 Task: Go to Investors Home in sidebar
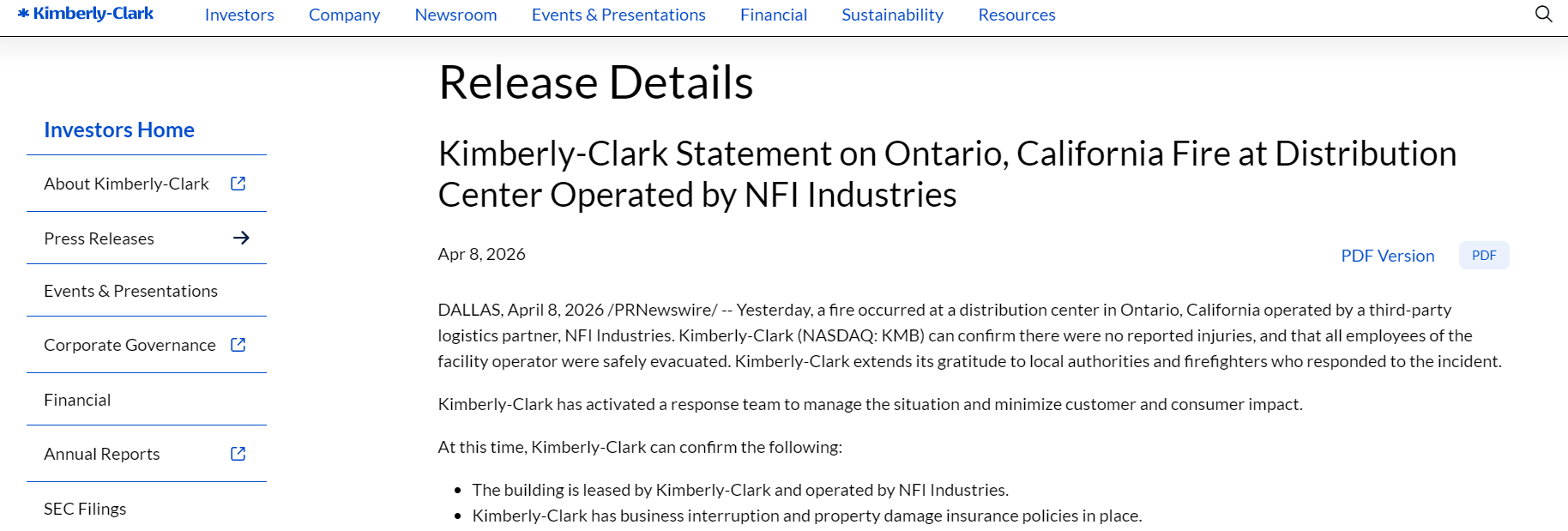[119, 130]
